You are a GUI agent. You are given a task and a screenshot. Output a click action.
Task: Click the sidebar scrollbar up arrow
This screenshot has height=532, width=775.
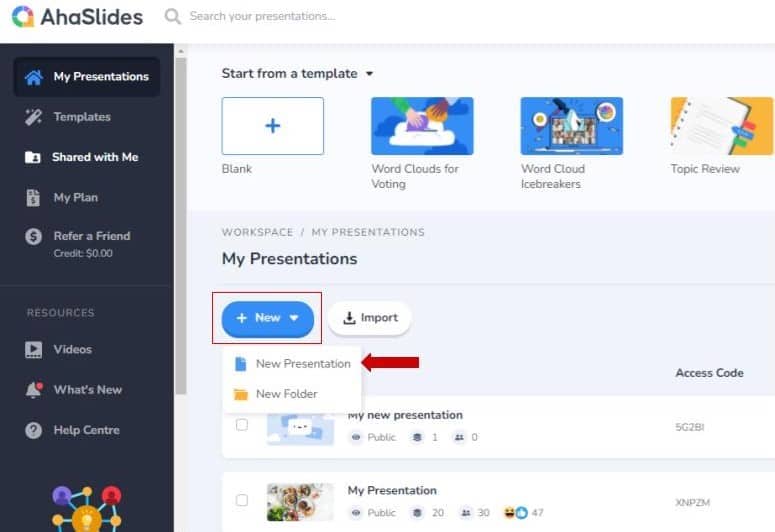(181, 51)
